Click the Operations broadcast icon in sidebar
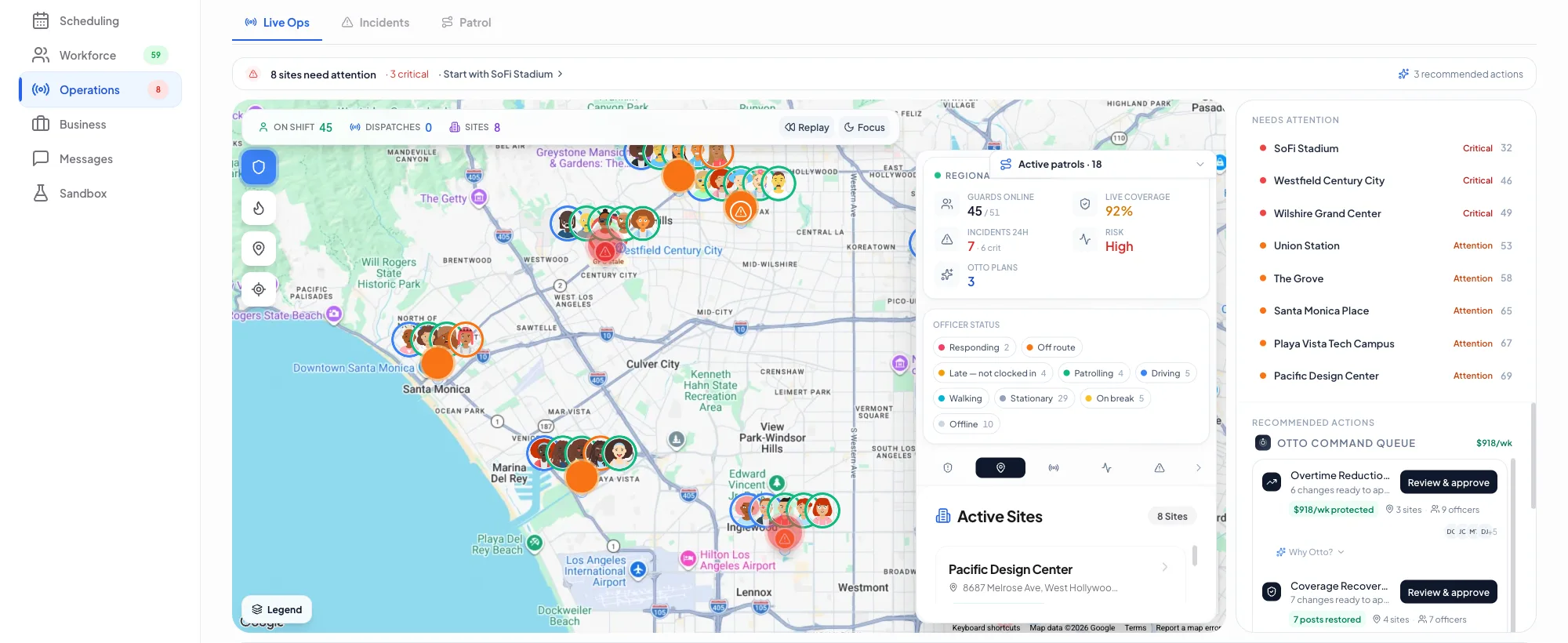Image resolution: width=1568 pixels, height=643 pixels. click(41, 90)
